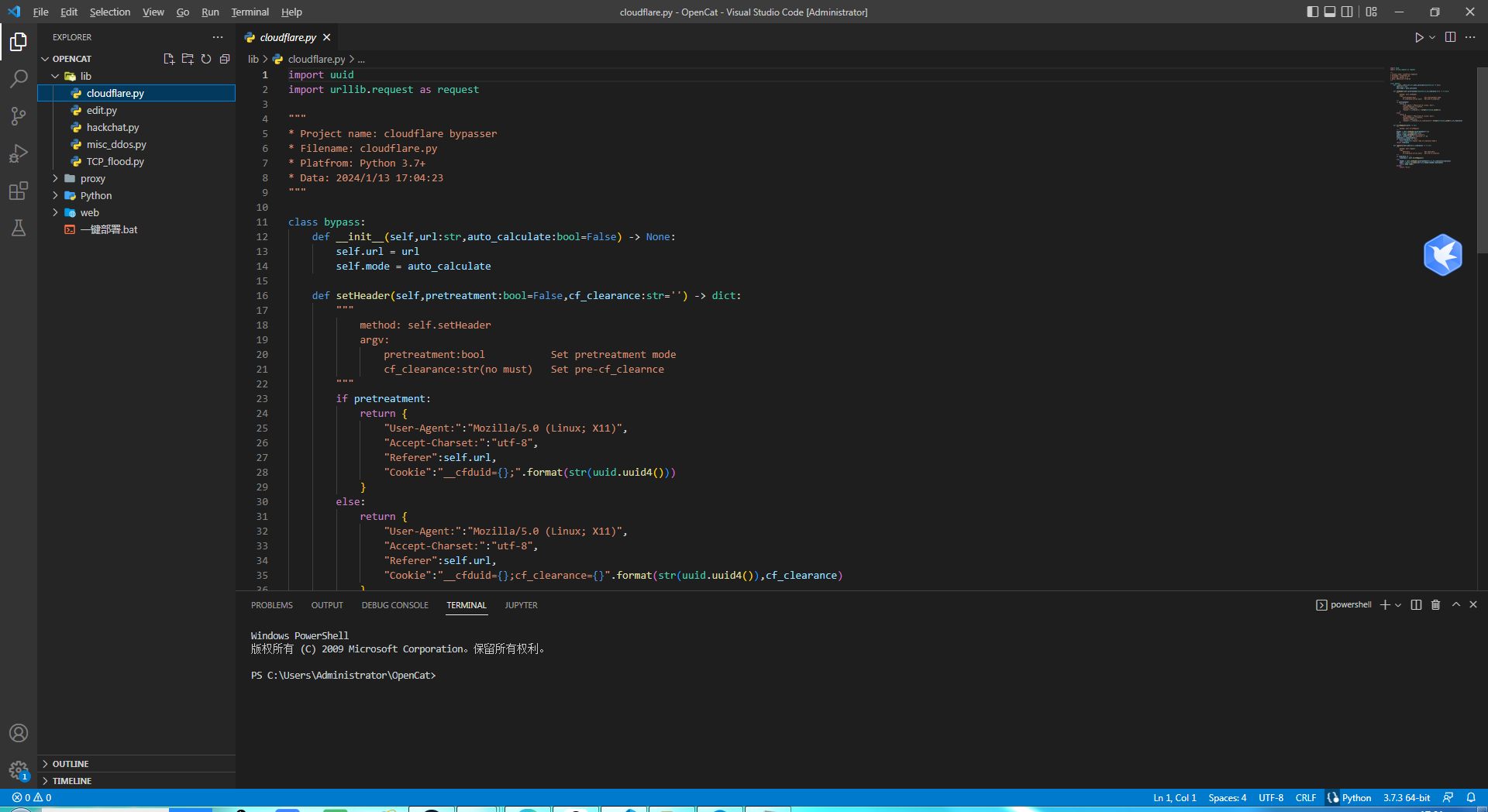Open the File menu
1488x812 pixels.
[41, 12]
